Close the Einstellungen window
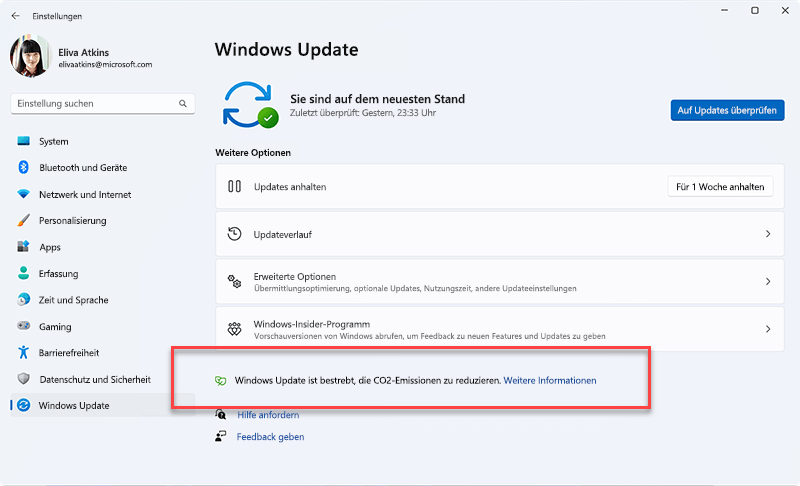Image resolution: width=800 pixels, height=486 pixels. click(785, 10)
